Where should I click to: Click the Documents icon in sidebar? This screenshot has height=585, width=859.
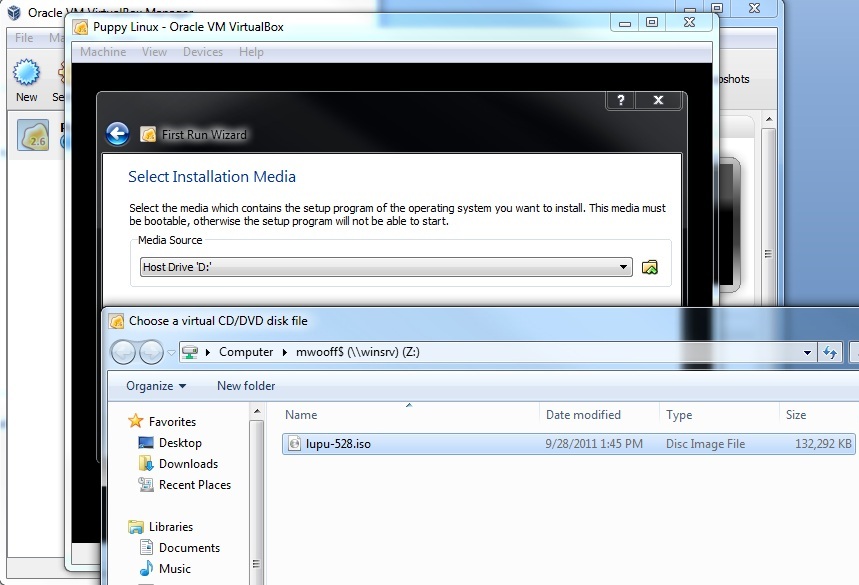pyautogui.click(x=146, y=547)
